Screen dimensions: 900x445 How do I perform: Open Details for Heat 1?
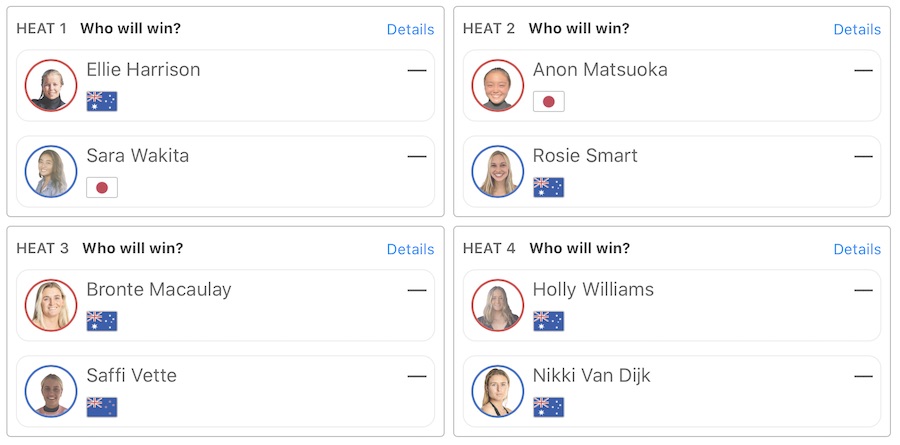point(410,30)
